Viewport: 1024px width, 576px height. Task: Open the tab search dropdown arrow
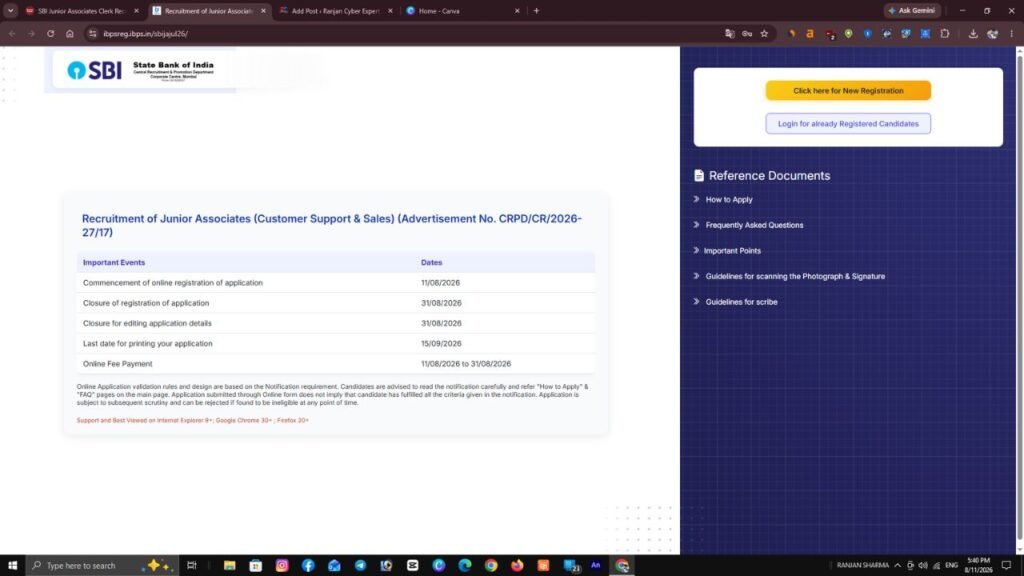point(10,10)
